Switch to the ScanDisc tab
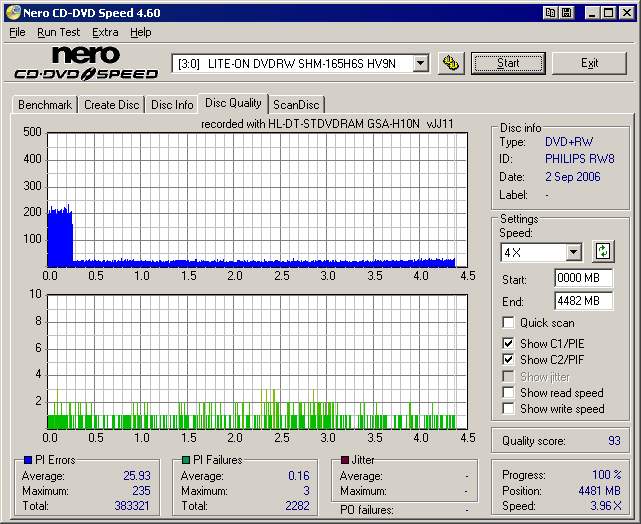 [x=296, y=104]
